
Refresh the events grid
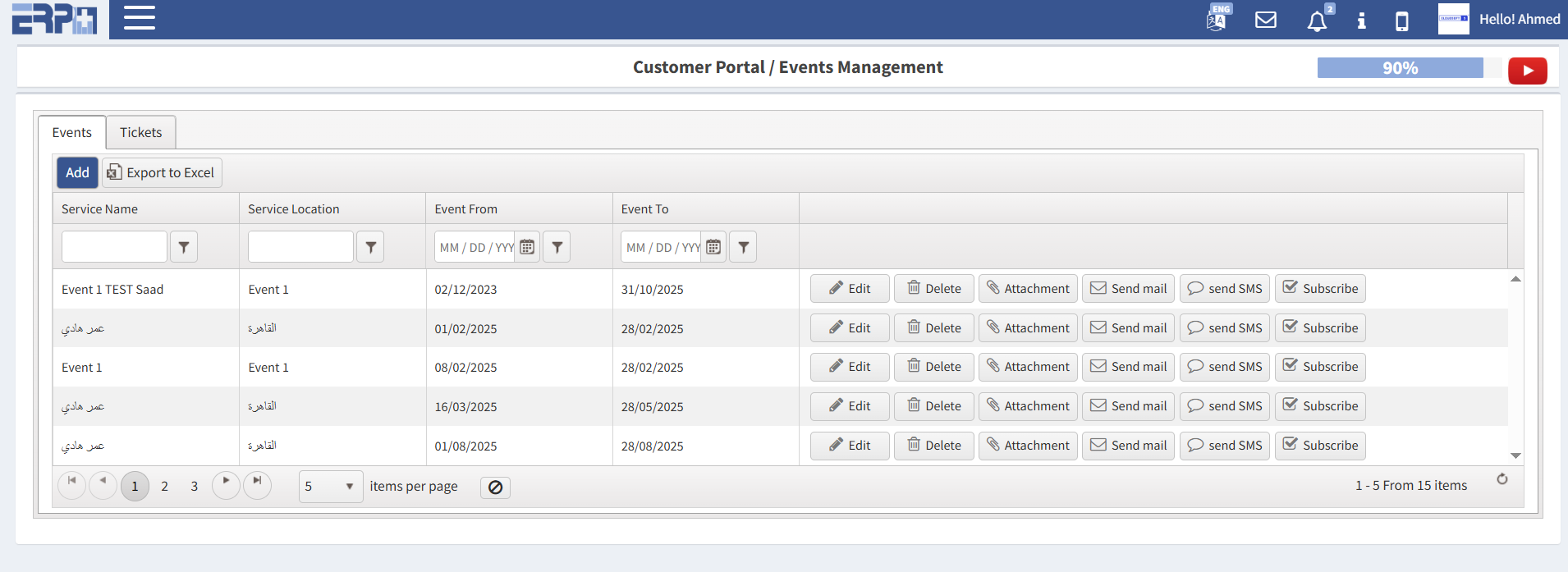(1502, 479)
